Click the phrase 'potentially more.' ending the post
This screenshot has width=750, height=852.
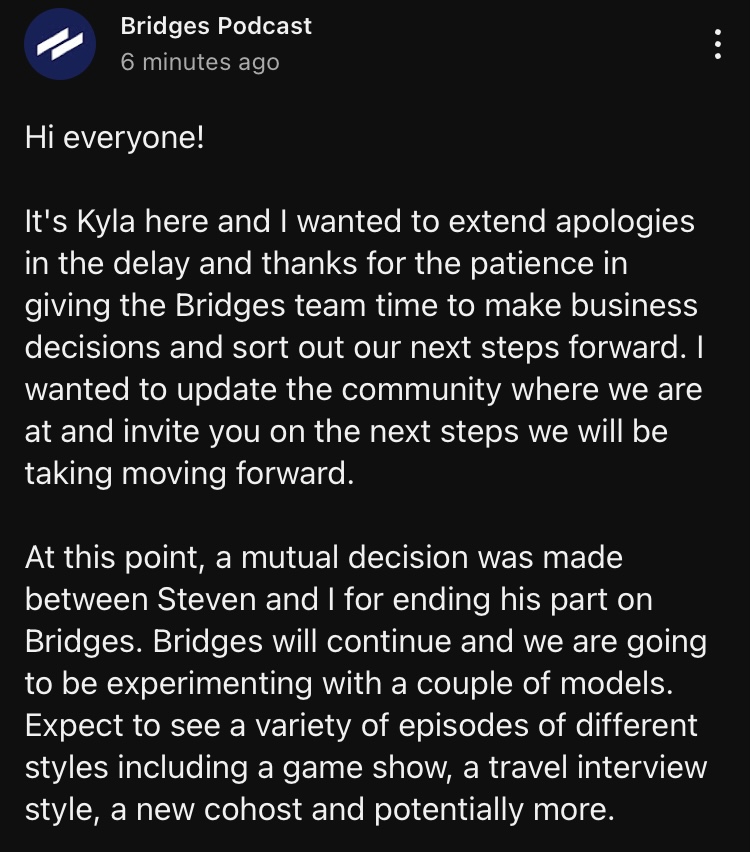[494, 810]
